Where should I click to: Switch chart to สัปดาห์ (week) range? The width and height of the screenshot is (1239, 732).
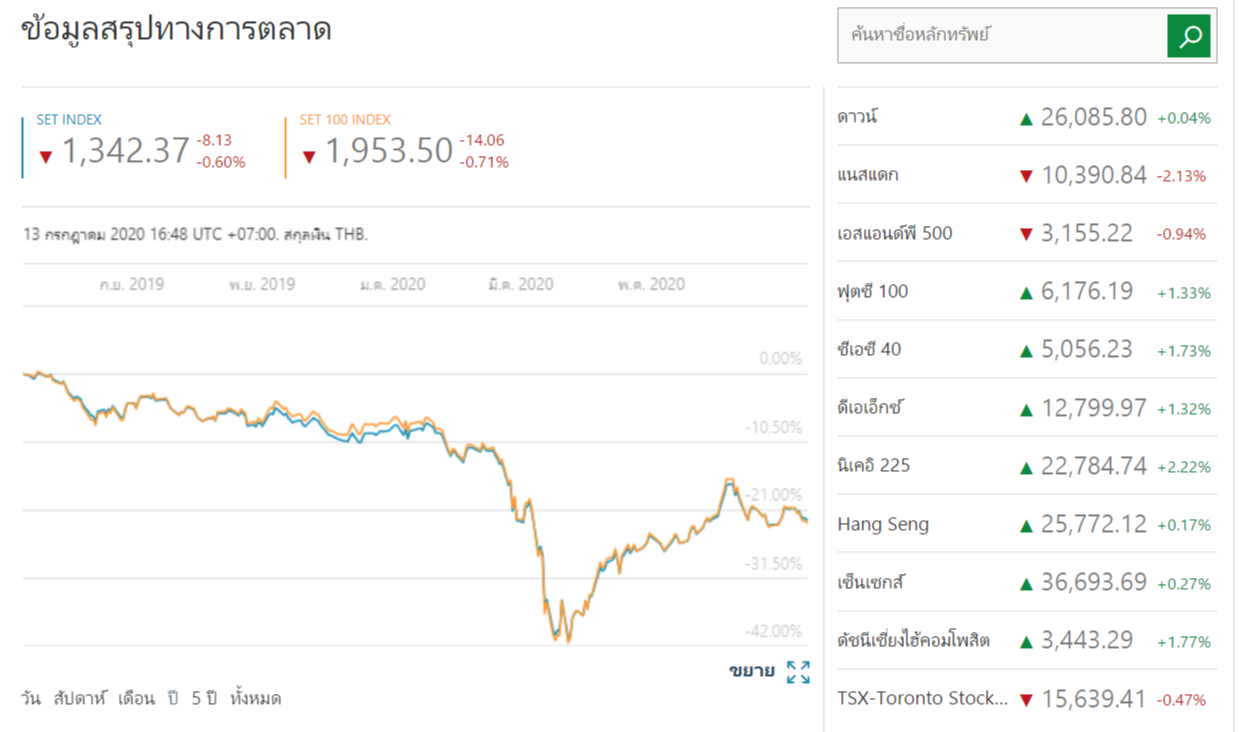point(80,698)
